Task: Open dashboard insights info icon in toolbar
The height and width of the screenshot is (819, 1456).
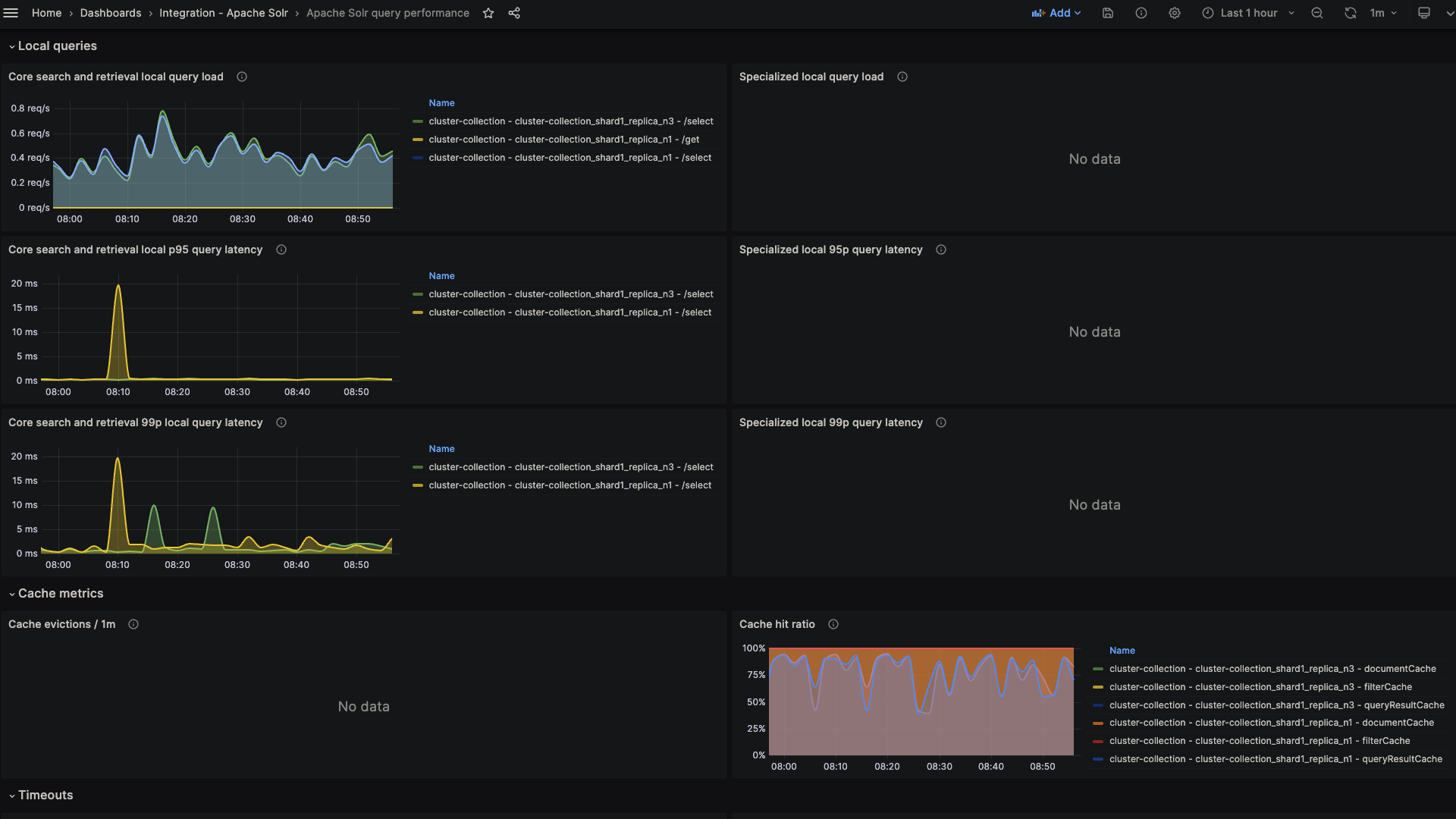Action: pyautogui.click(x=1141, y=13)
